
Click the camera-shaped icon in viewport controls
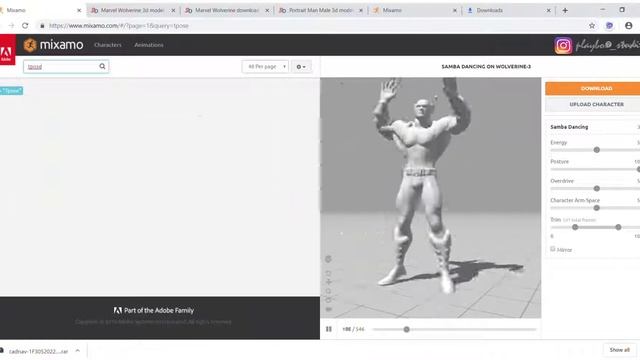329,309
